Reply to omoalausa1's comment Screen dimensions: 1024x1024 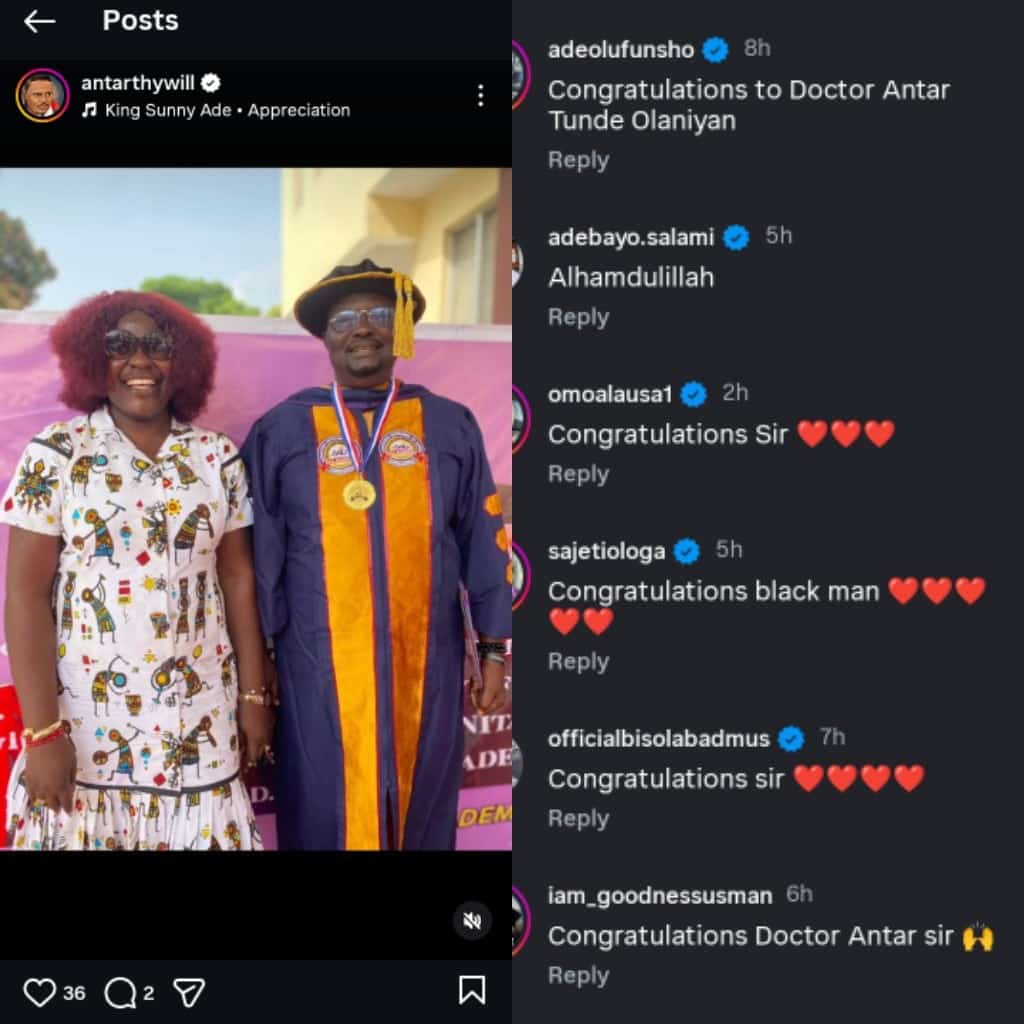[x=578, y=474]
